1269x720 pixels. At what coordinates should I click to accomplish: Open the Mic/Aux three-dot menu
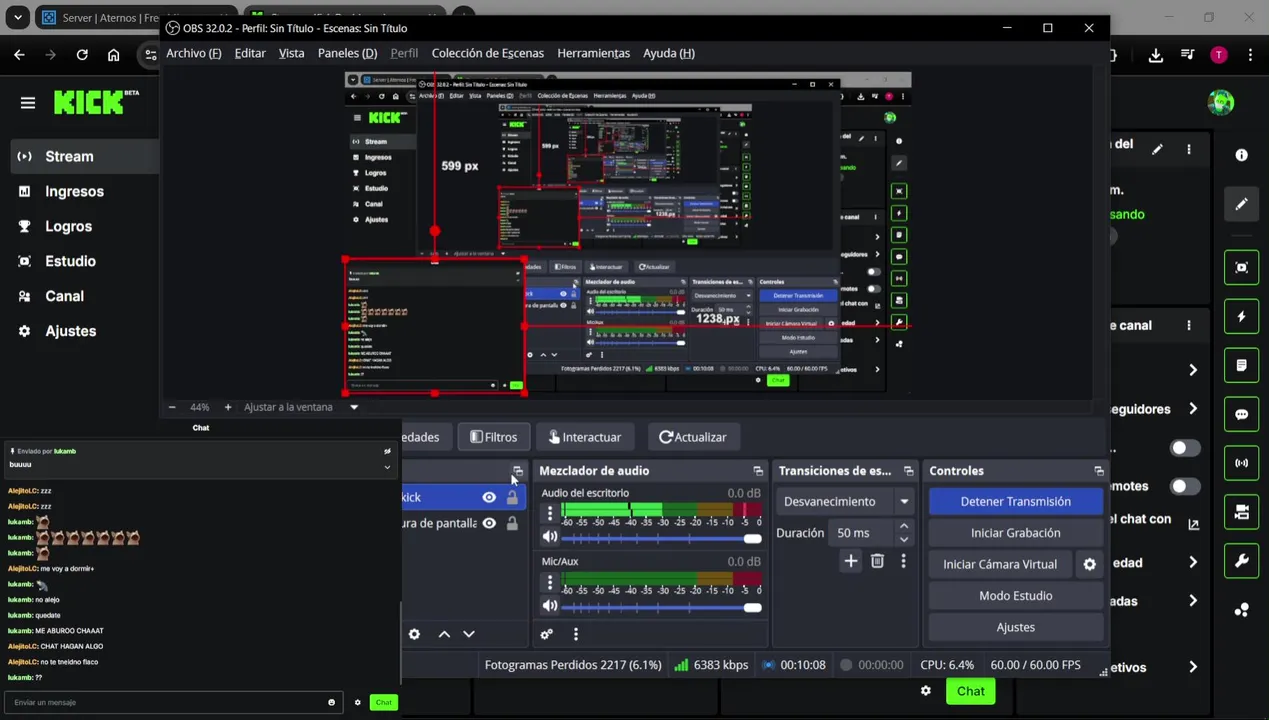549,581
